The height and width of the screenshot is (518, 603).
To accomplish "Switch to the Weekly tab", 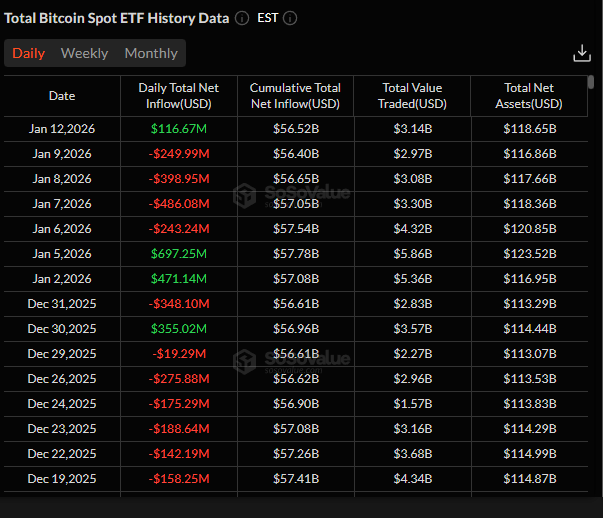I will point(84,53).
